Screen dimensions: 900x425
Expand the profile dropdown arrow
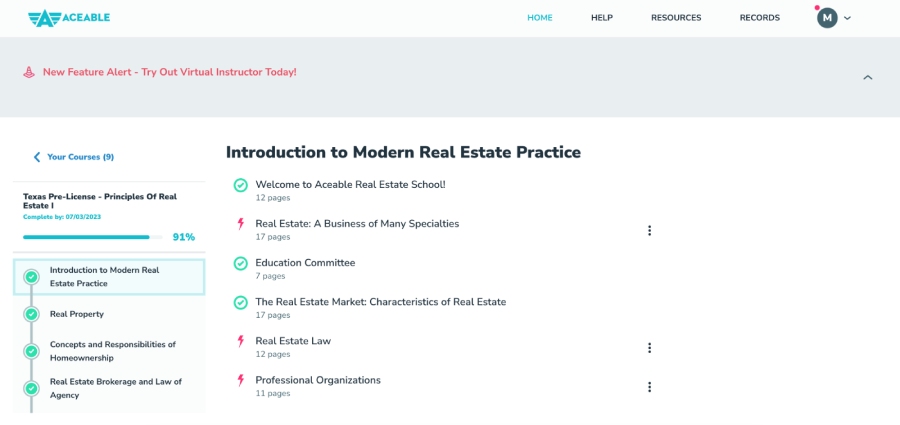coord(848,18)
